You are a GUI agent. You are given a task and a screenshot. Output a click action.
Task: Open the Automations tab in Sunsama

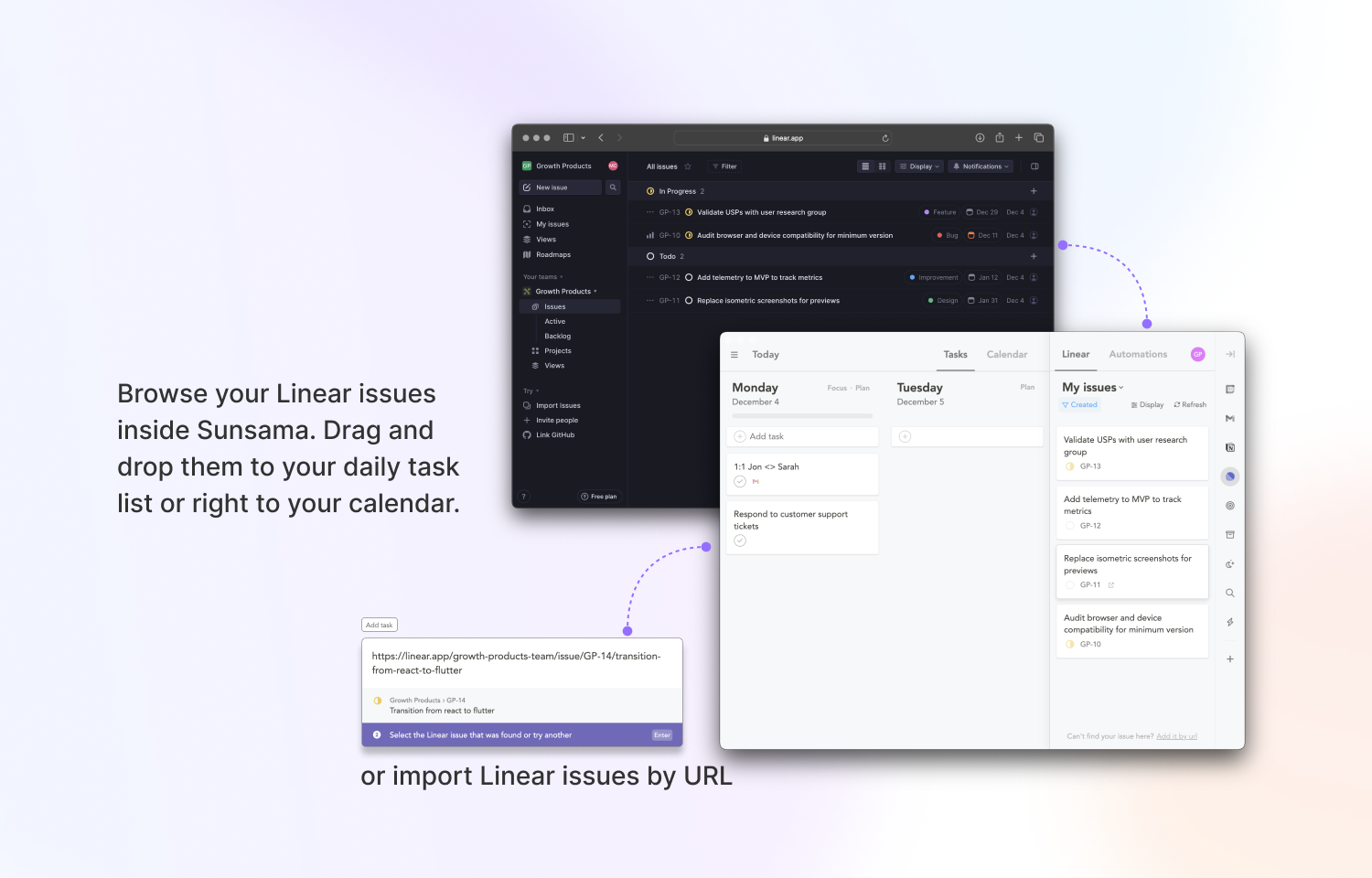pos(1138,355)
